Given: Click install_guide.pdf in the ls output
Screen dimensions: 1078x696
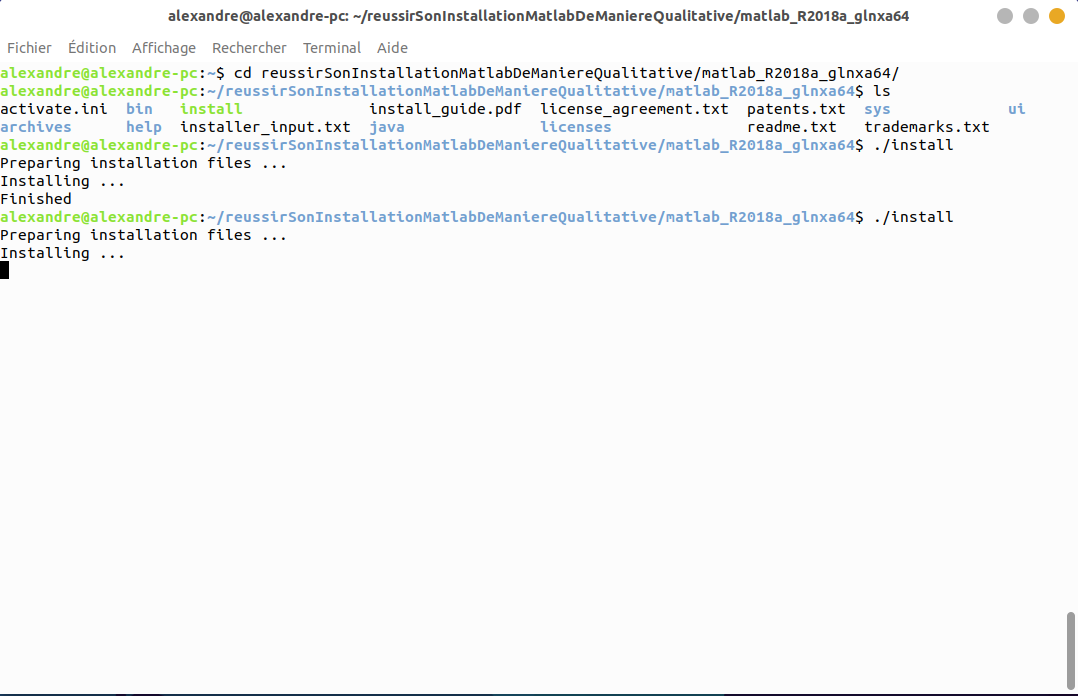Looking at the screenshot, I should click(445, 109).
